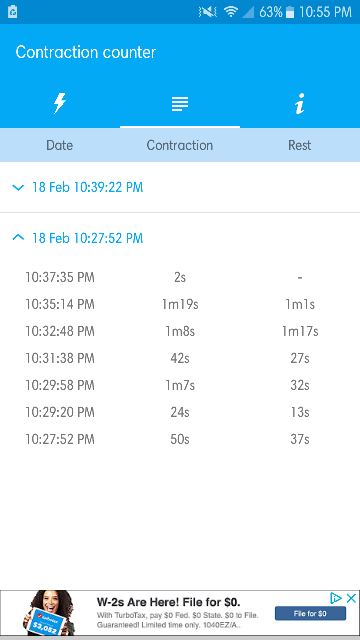Select the list history tab icon

180,104
